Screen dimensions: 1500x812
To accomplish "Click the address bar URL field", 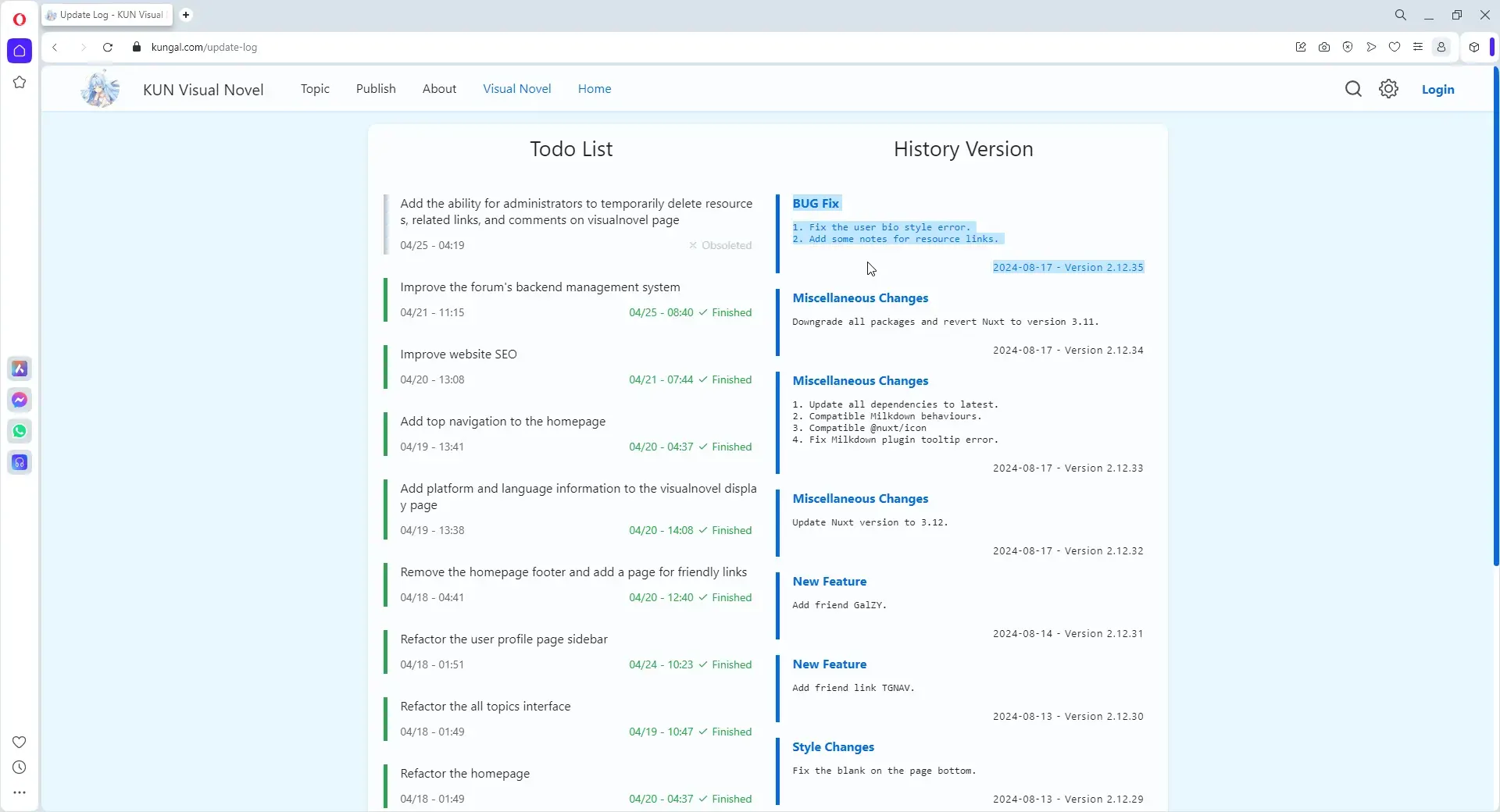I will coord(703,47).
